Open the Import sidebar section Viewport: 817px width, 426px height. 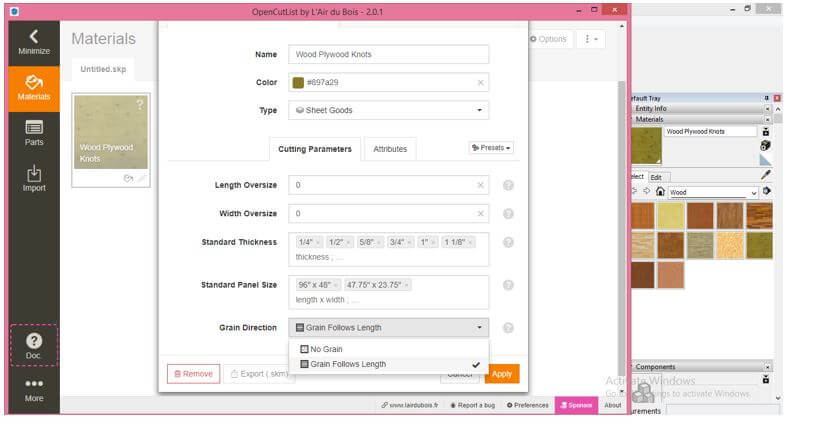(34, 178)
